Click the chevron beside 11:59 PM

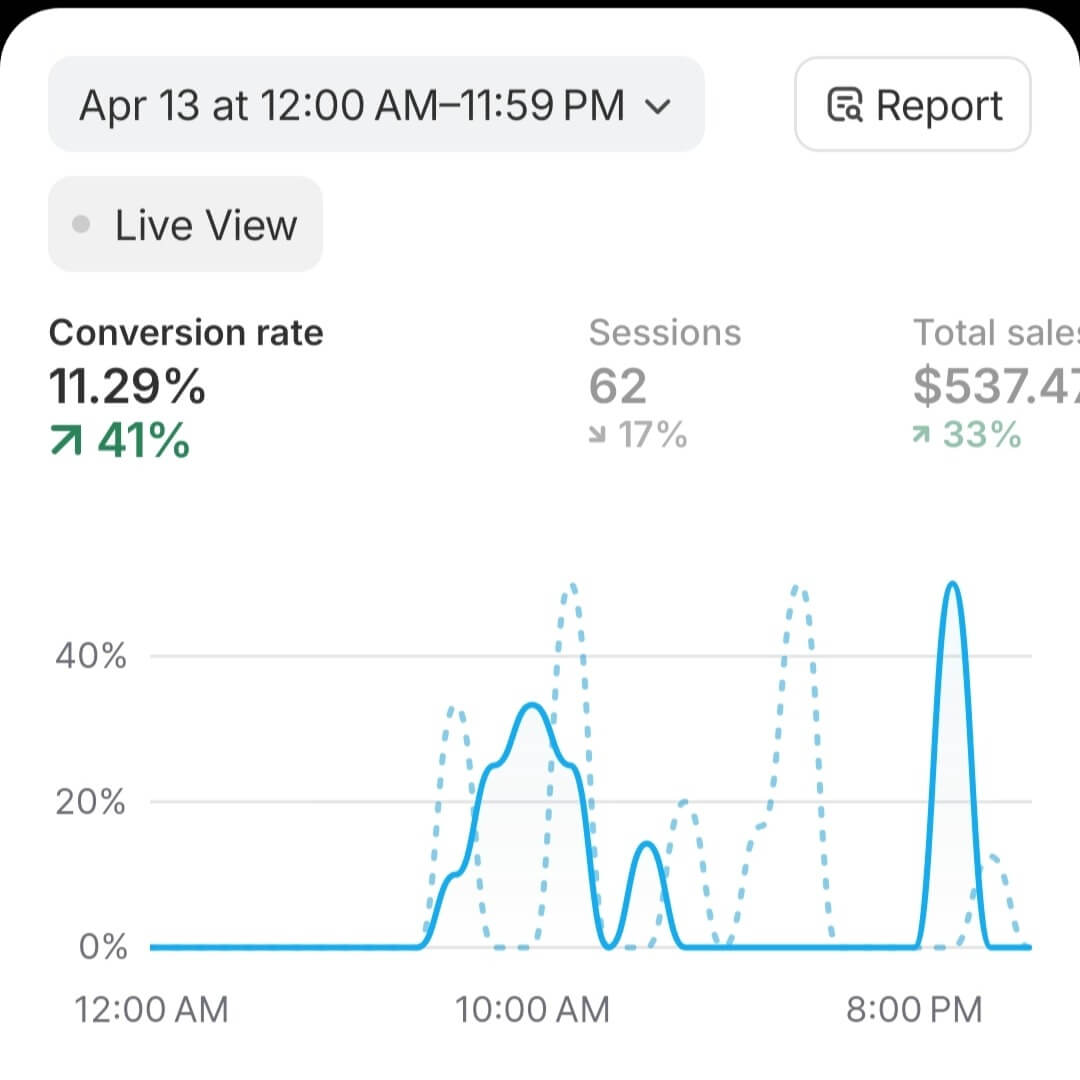[x=658, y=107]
